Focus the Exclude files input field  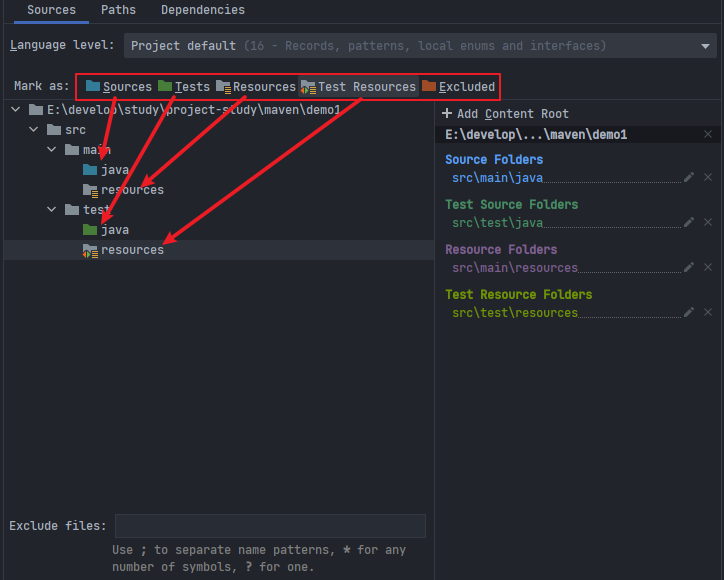pos(270,526)
